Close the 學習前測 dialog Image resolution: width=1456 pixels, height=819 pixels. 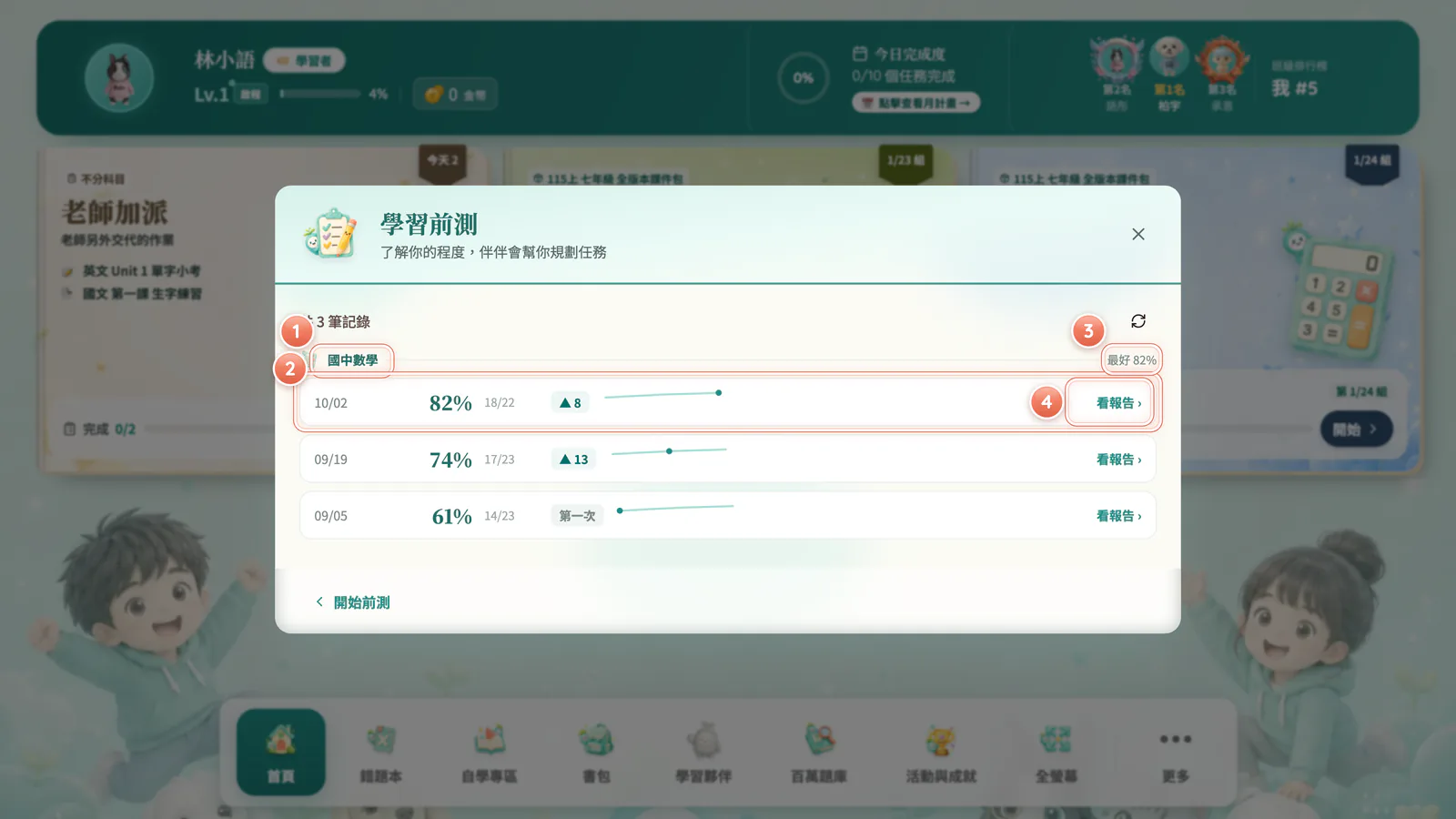click(x=1137, y=235)
